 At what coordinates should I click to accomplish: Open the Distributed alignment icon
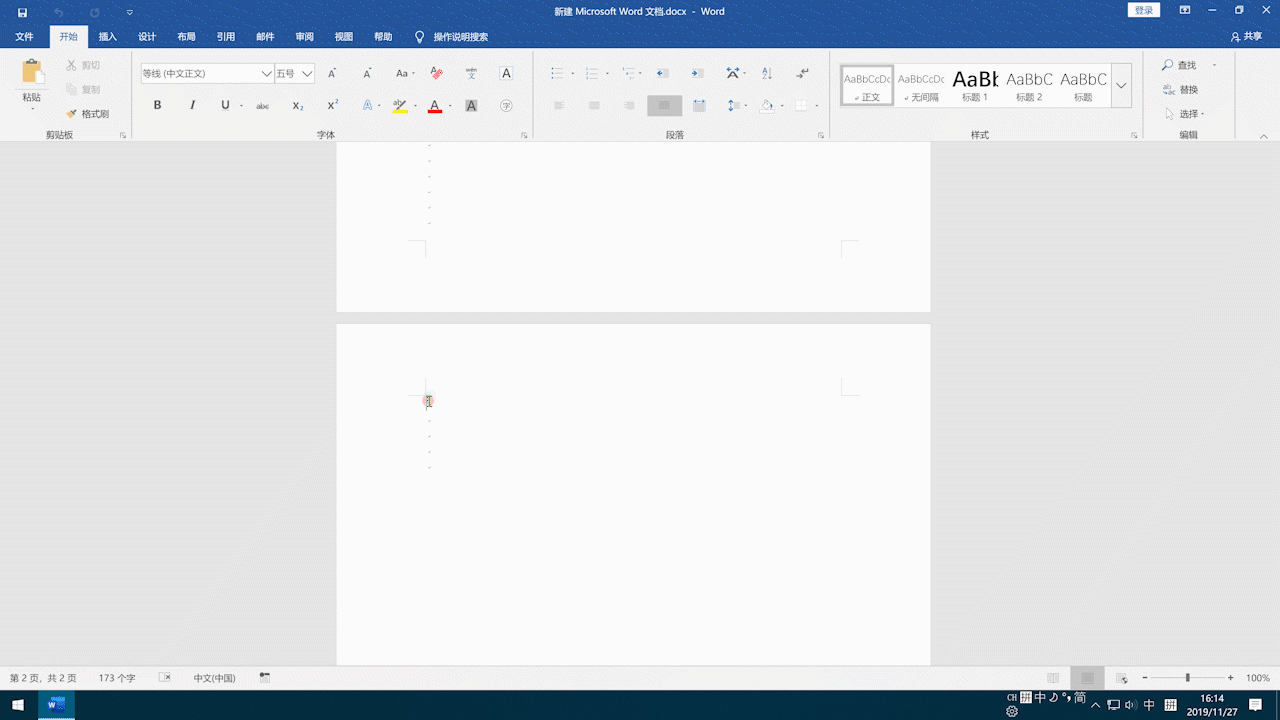[x=699, y=105]
